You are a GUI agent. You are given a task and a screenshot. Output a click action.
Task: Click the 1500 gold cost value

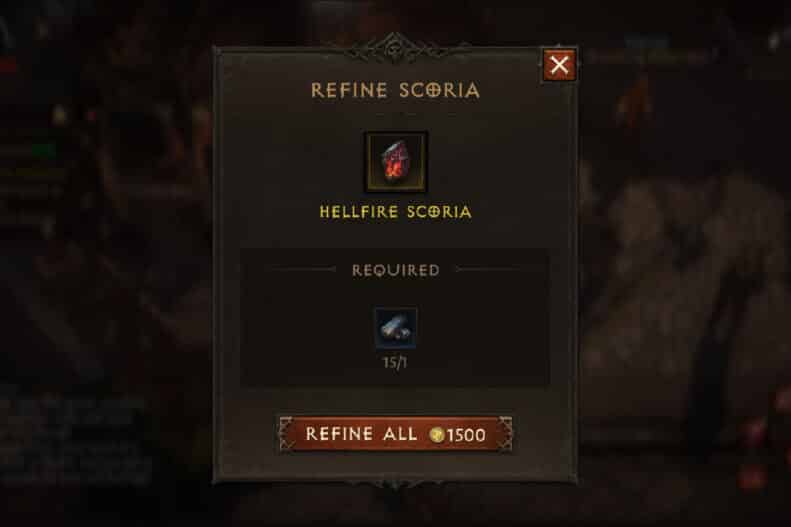pos(466,435)
